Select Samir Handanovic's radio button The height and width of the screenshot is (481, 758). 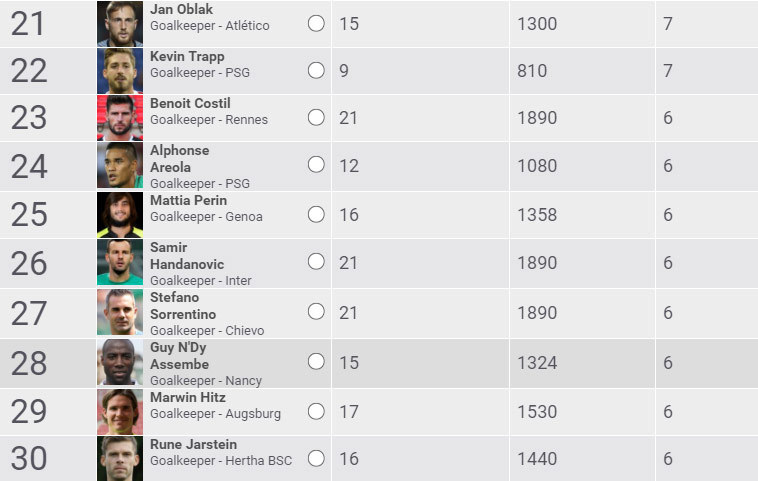pos(316,262)
